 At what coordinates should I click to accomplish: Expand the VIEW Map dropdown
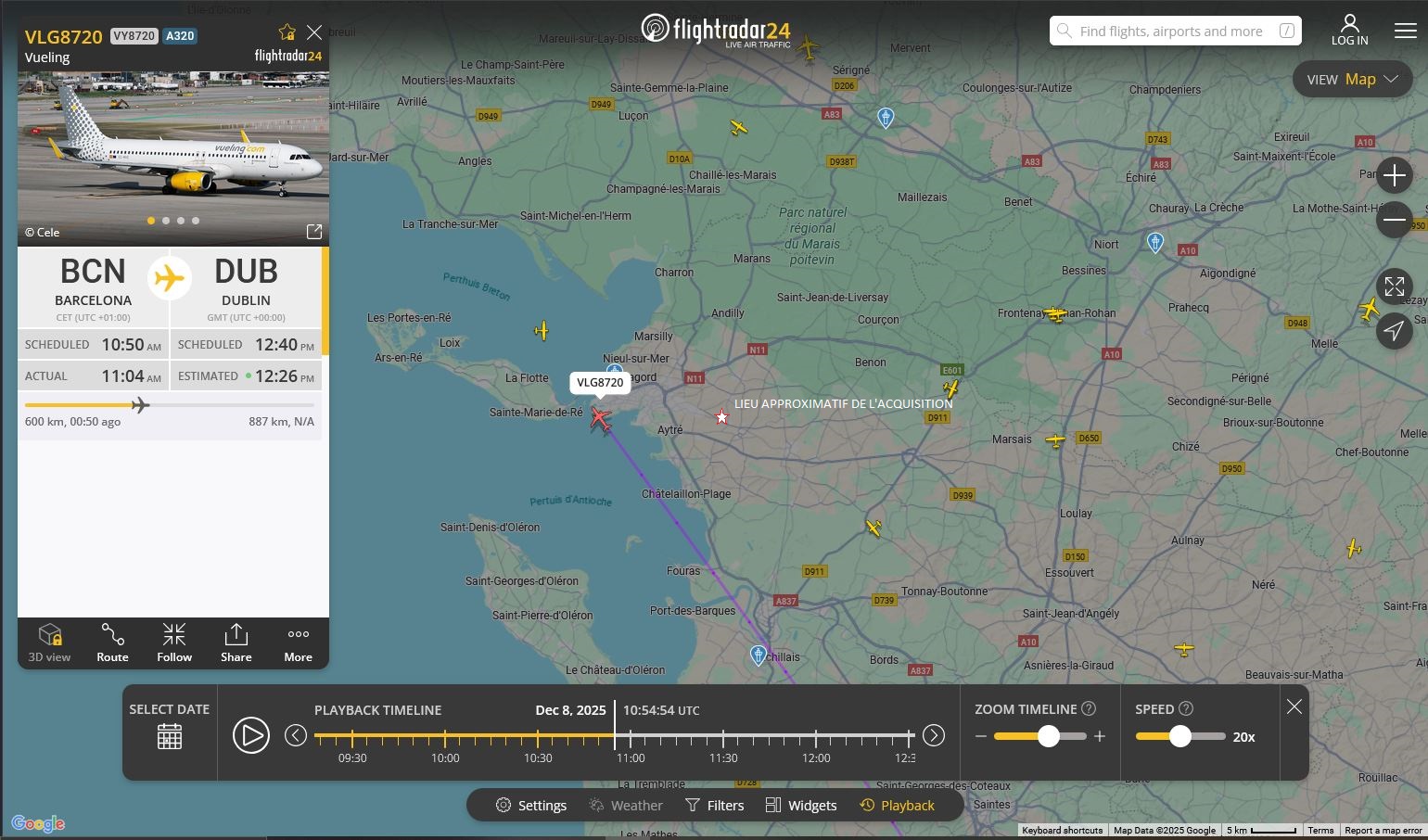point(1352,80)
